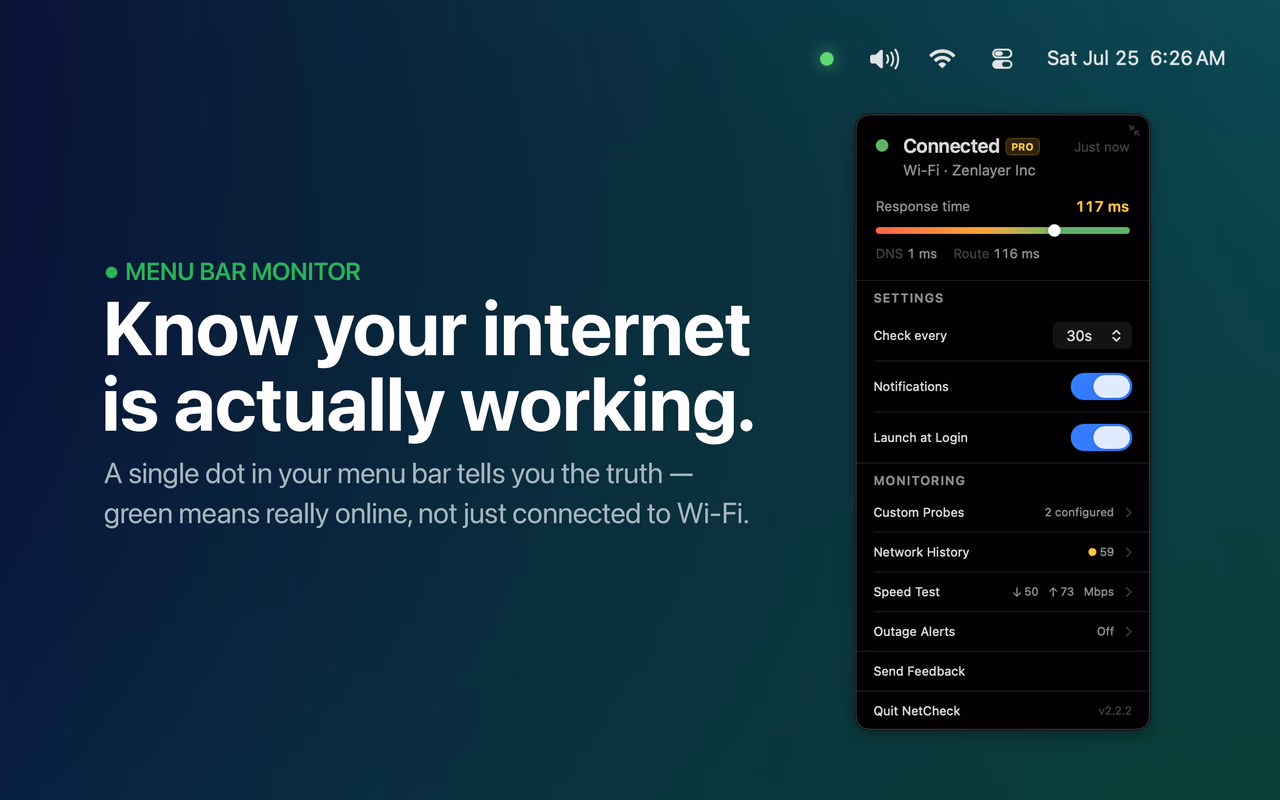Image resolution: width=1280 pixels, height=800 pixels.
Task: Click the green connection dot beside Connected
Action: 882,146
